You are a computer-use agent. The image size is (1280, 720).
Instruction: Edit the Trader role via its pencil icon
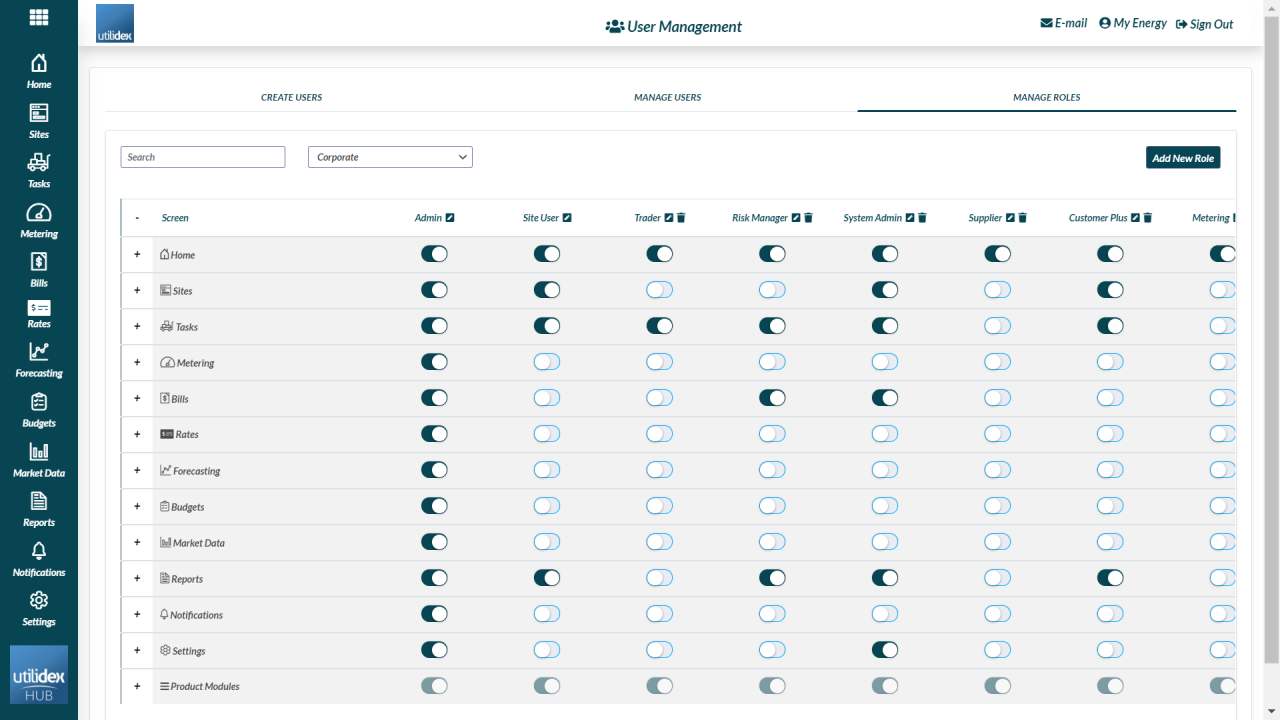(668, 217)
